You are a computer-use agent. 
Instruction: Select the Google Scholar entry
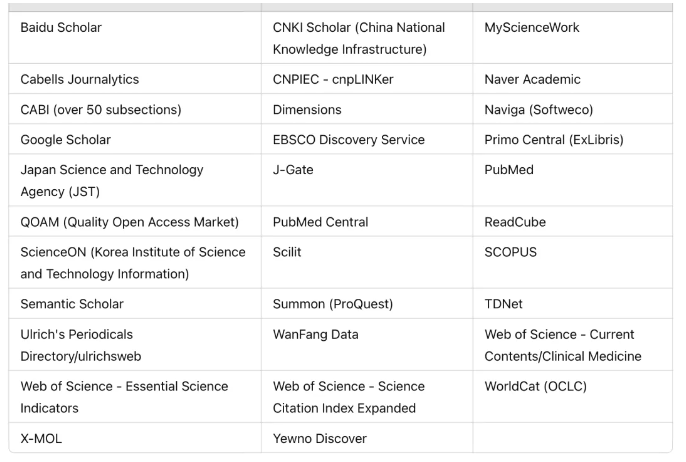[66, 140]
